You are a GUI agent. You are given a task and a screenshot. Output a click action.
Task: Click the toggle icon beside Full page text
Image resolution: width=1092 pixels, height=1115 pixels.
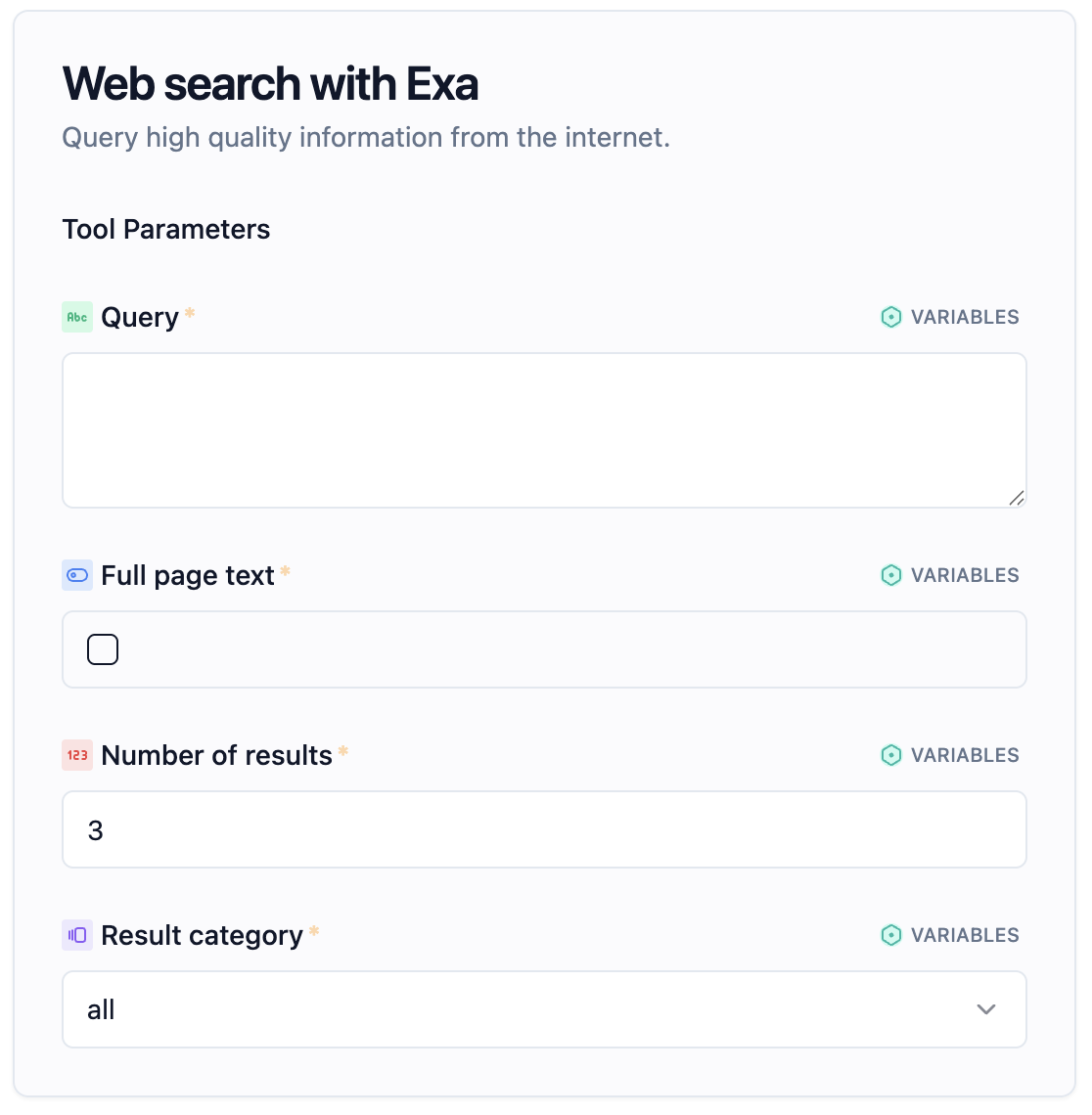77,575
